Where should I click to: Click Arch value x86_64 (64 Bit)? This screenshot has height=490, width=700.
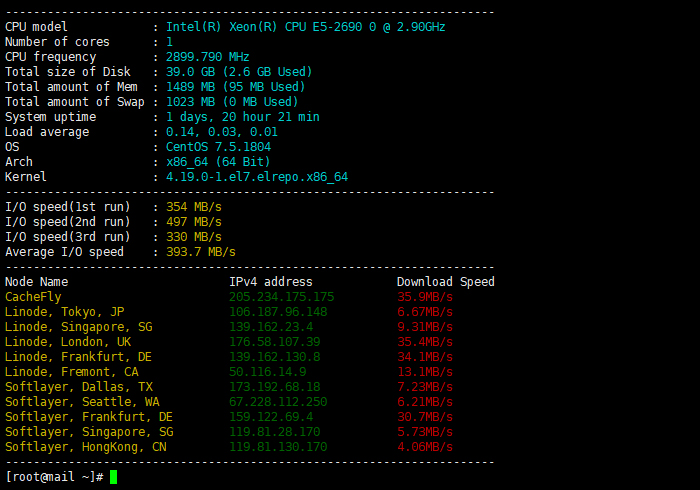(218, 162)
